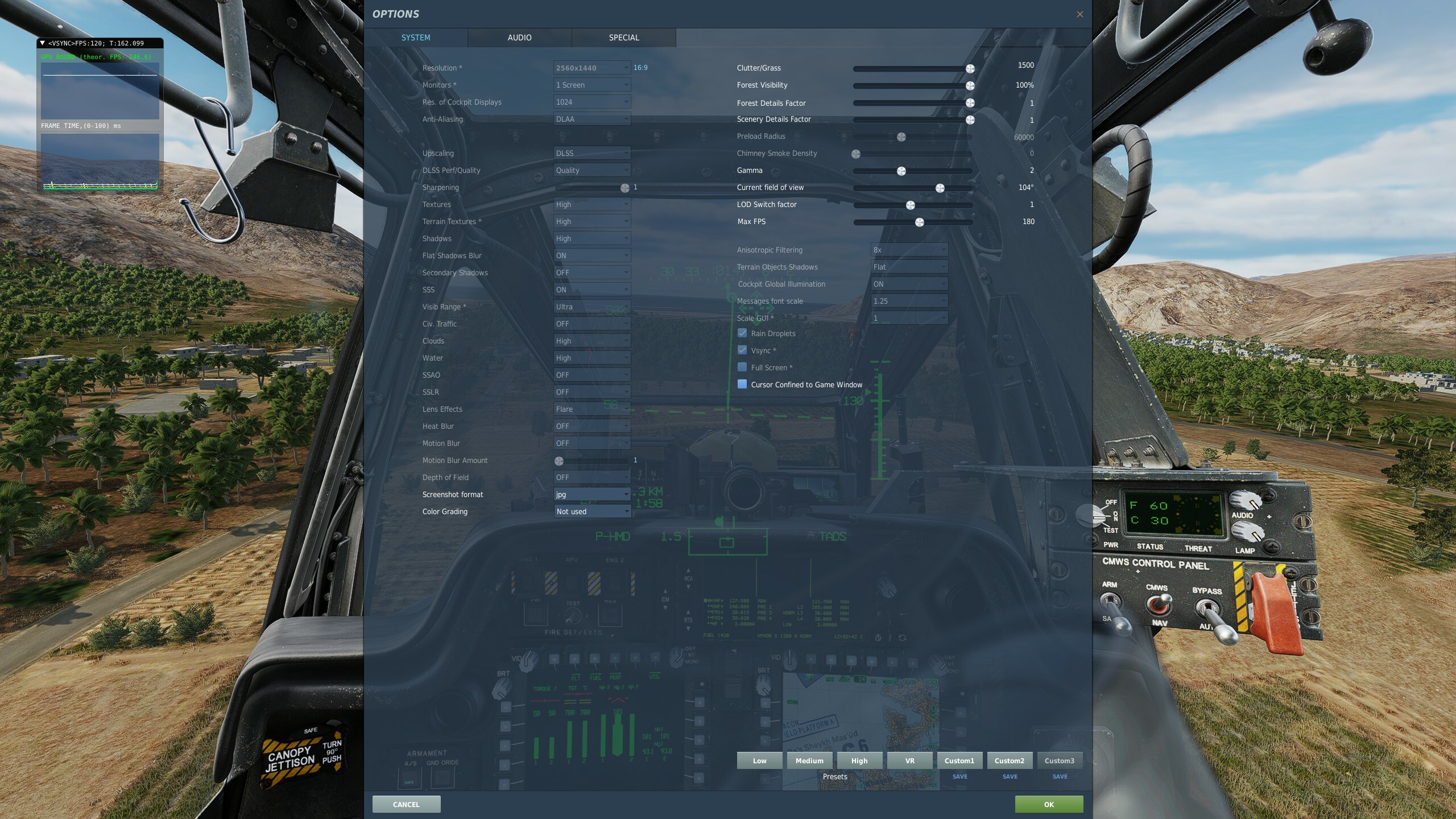The image size is (1456, 819).
Task: Open the Lens Effects dropdown
Action: pos(592,409)
